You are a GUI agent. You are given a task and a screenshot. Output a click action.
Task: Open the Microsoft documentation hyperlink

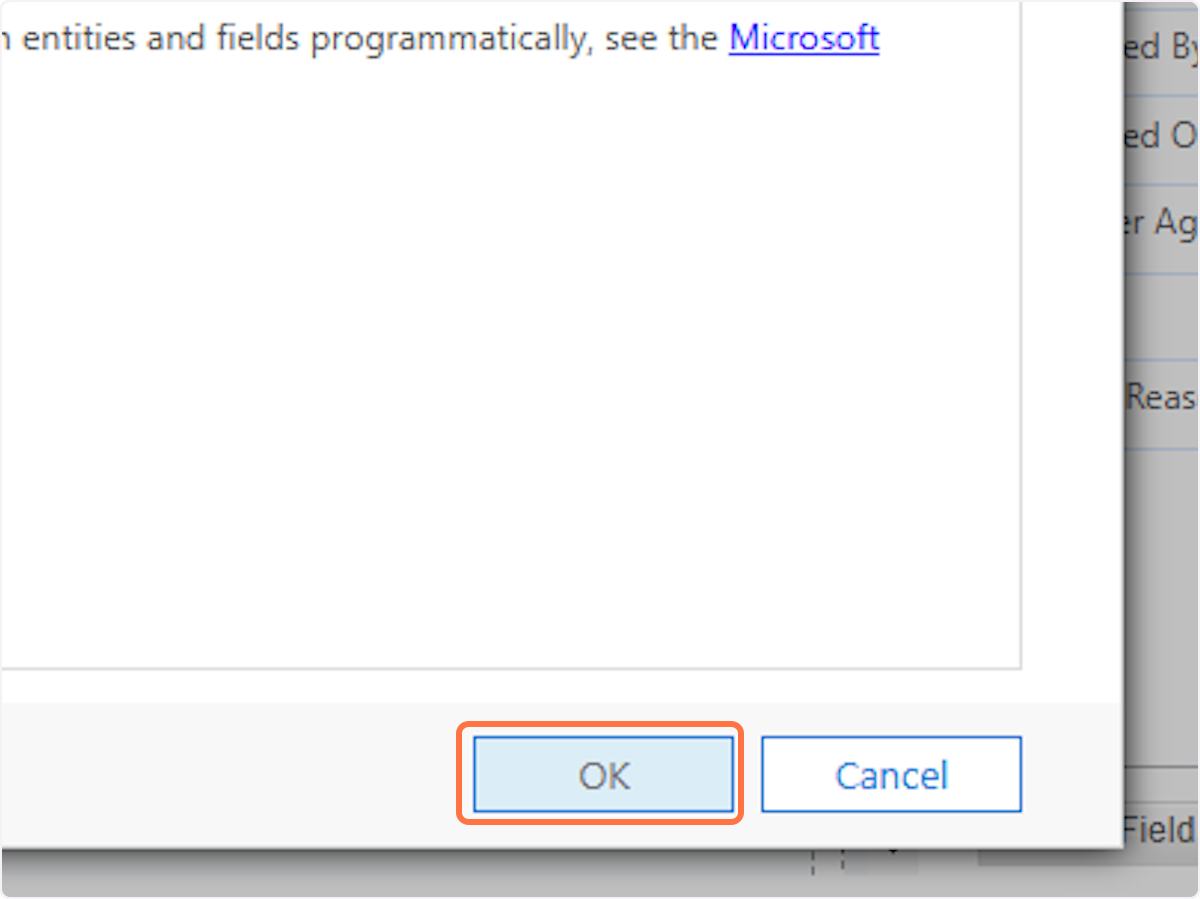(804, 38)
